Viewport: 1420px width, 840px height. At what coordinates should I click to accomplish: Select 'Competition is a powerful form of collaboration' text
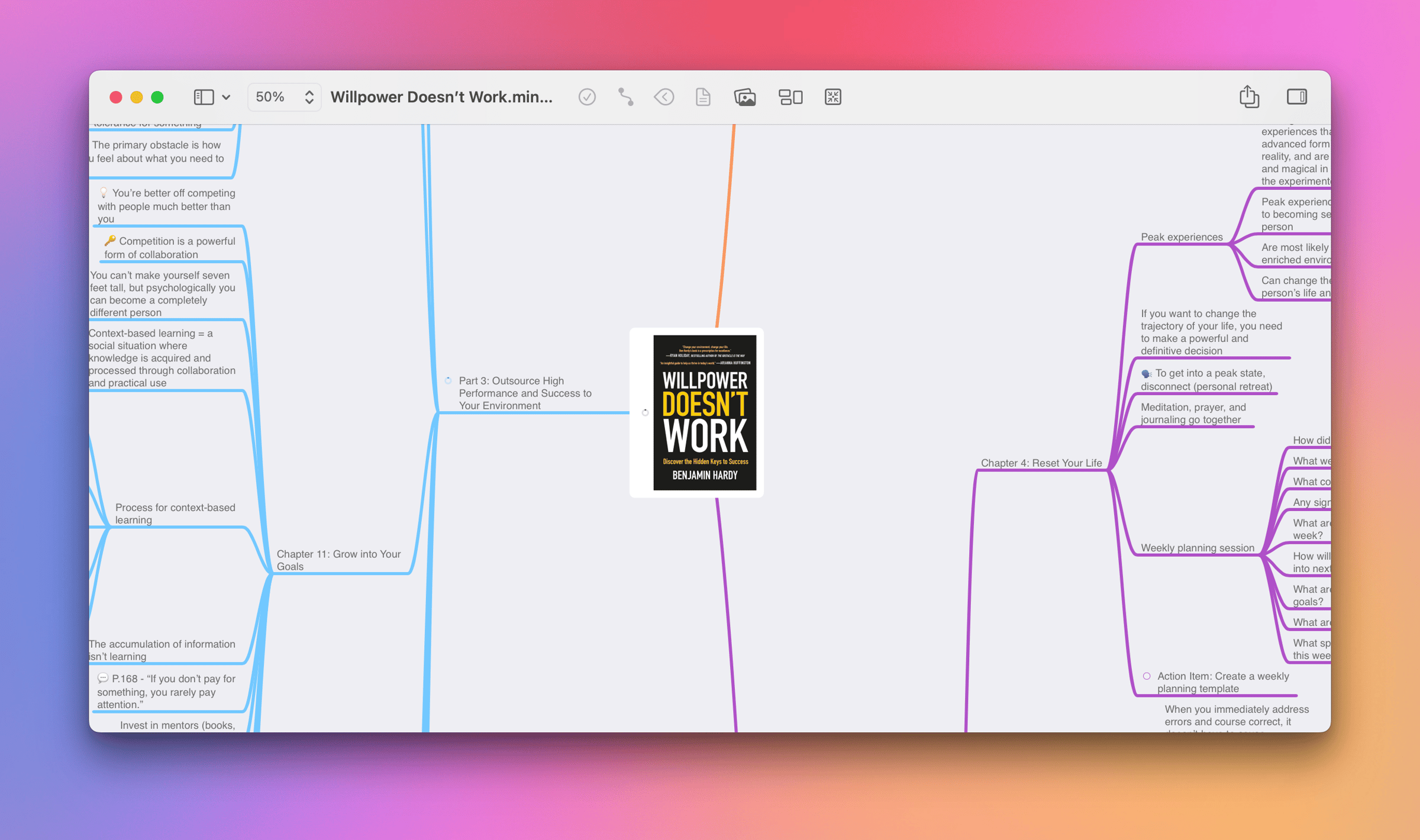[x=170, y=248]
